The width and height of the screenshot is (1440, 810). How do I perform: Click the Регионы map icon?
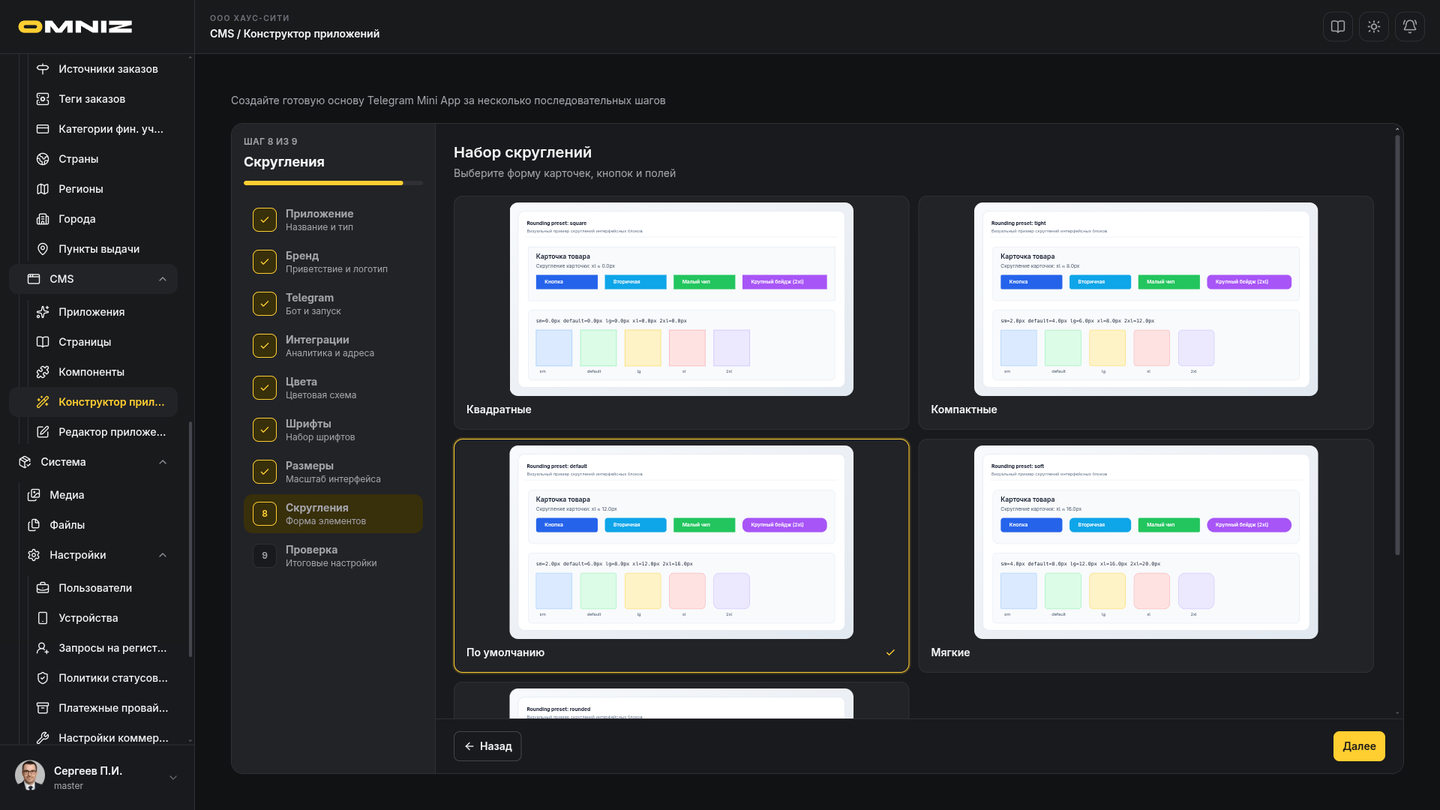click(x=43, y=189)
